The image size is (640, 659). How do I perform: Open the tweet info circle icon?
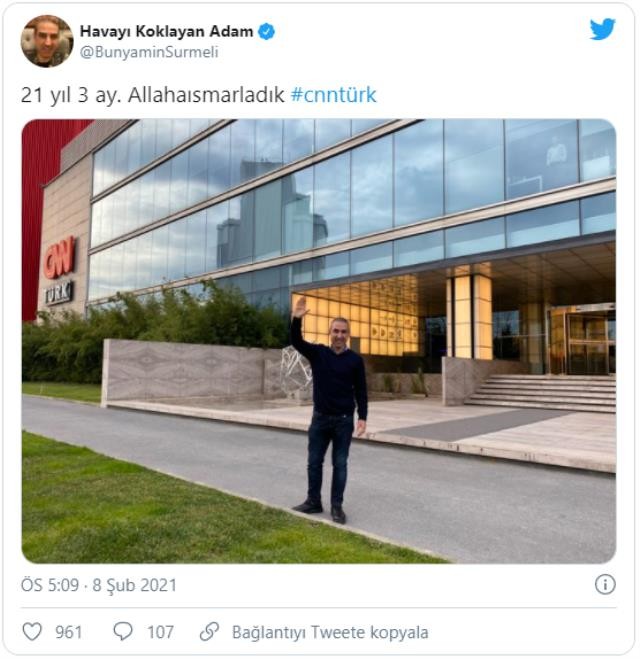605,585
